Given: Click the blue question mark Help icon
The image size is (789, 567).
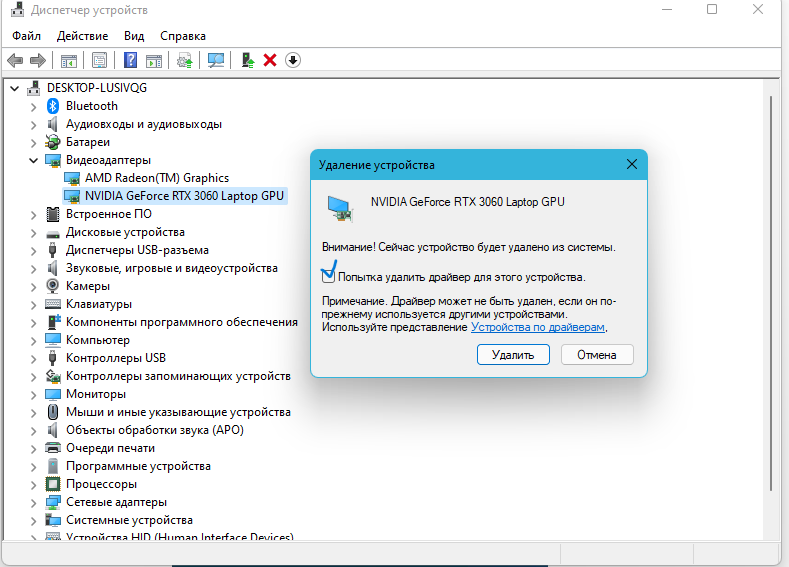Looking at the screenshot, I should click(x=130, y=60).
